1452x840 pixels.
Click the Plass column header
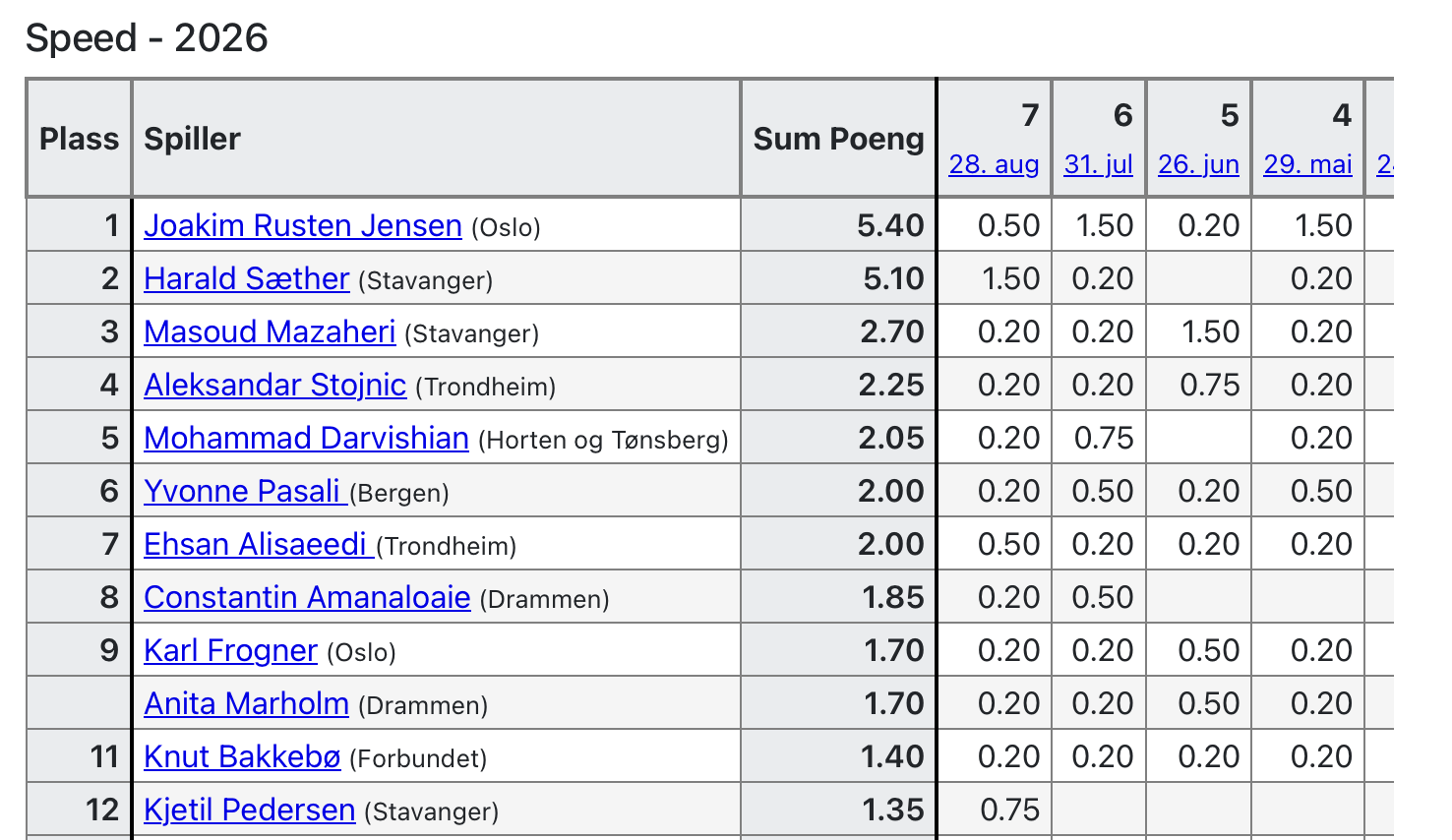tap(79, 139)
